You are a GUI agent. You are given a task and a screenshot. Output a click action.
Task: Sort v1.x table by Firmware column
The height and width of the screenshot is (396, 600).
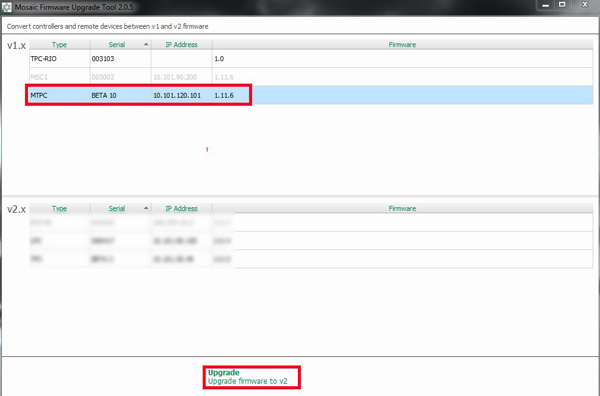pos(402,44)
